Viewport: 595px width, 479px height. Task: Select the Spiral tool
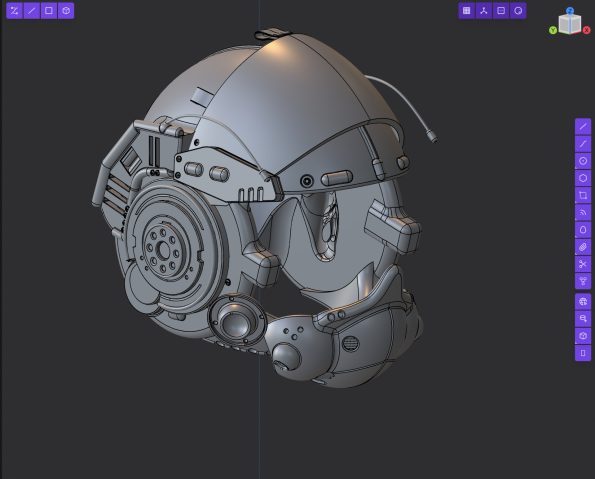[x=583, y=213]
